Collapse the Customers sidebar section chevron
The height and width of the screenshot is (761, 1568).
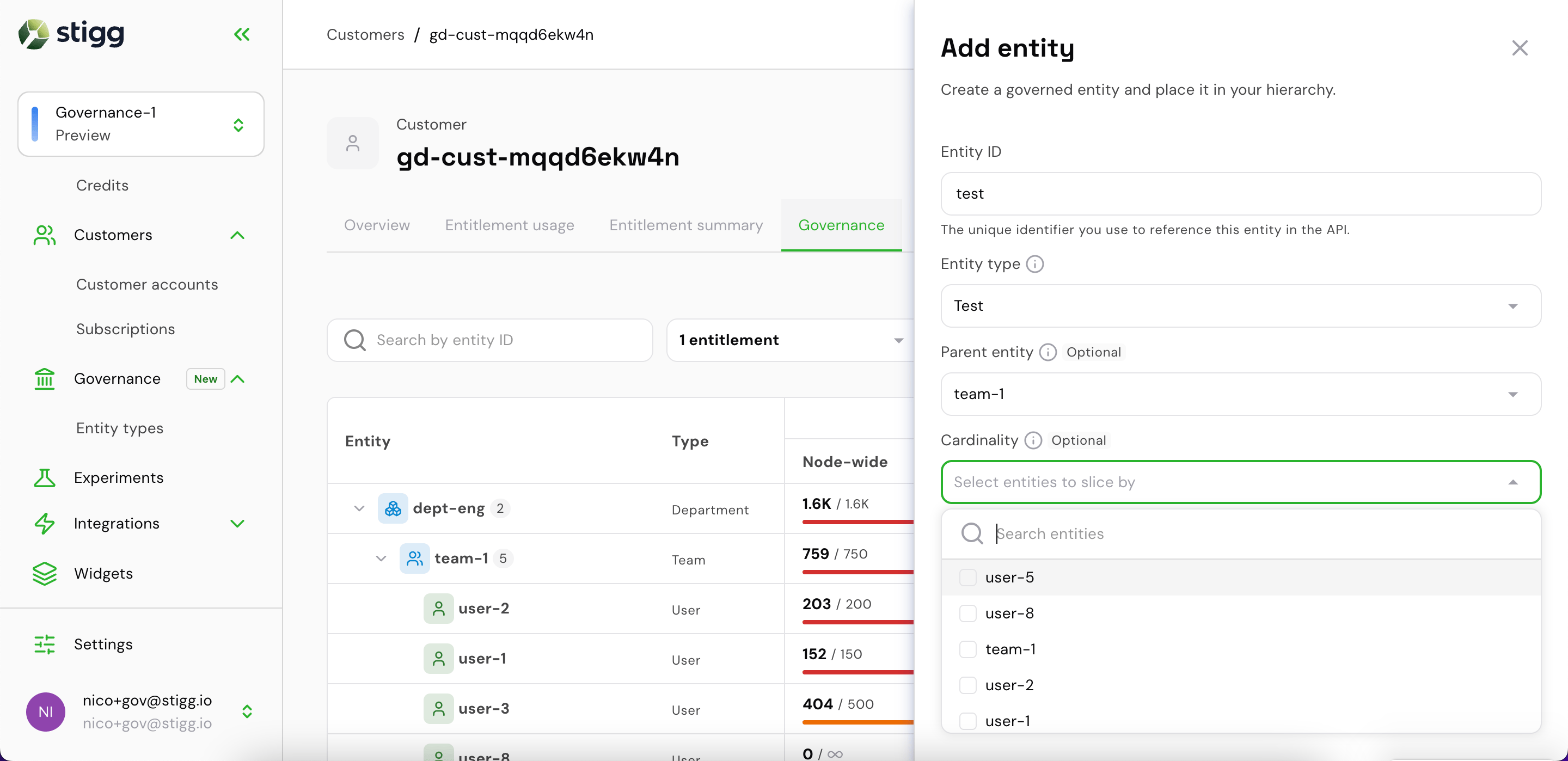(x=237, y=235)
